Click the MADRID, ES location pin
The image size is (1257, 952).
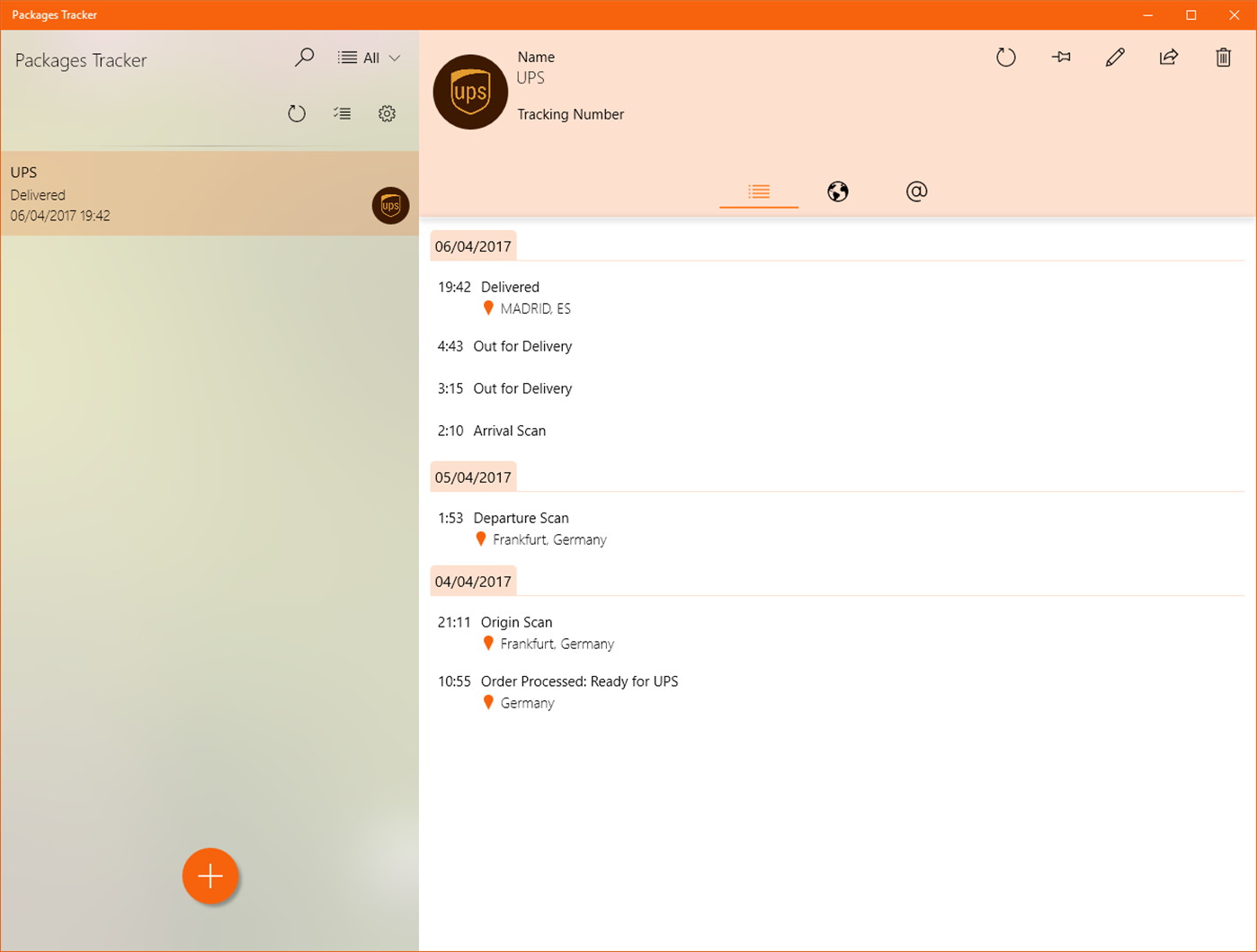pyautogui.click(x=488, y=308)
